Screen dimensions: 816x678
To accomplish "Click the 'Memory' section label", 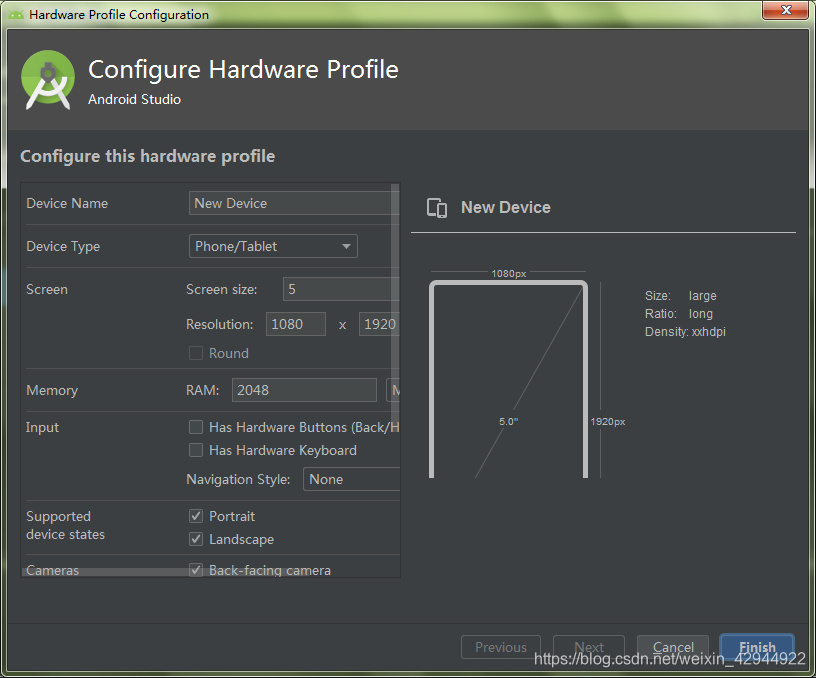I will click(x=52, y=390).
